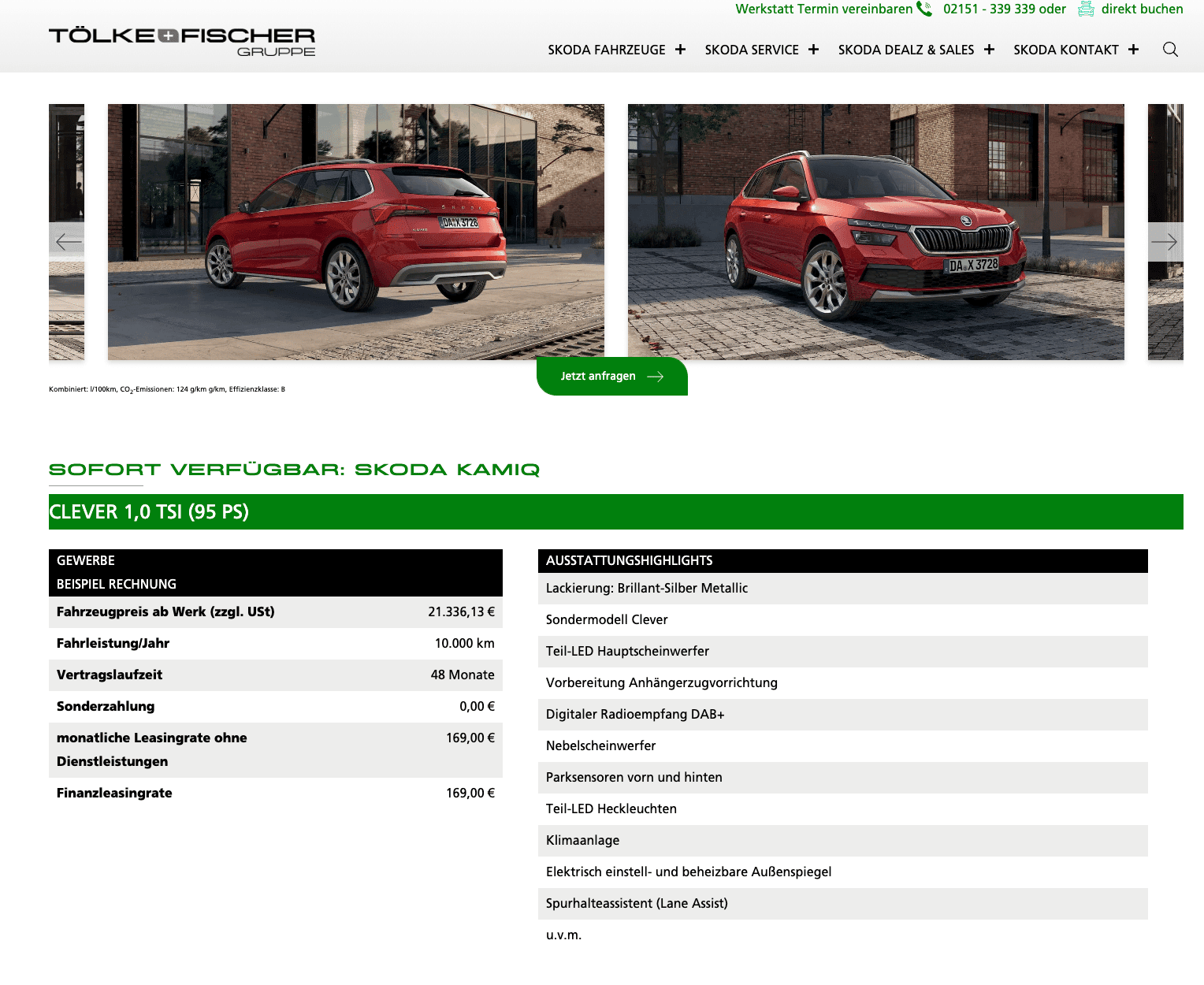Call 02151 - 339 339 link
This screenshot has height=985, width=1204.
[990, 9]
